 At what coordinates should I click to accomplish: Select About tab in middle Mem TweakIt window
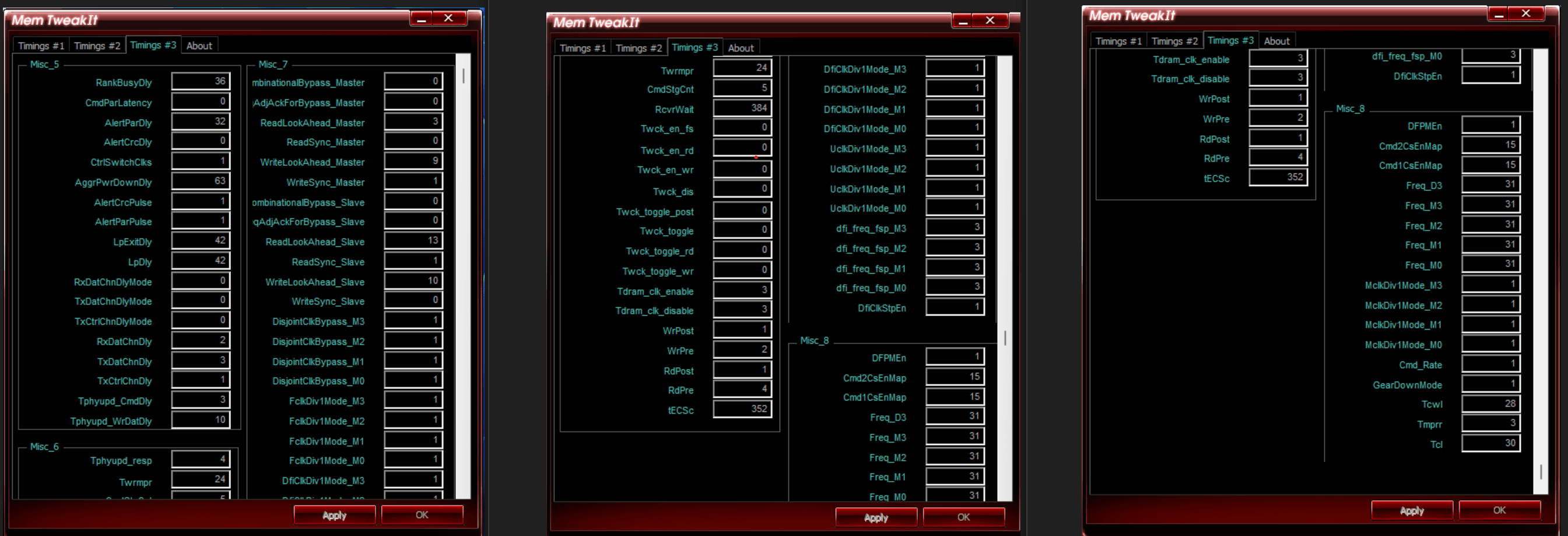(x=741, y=48)
